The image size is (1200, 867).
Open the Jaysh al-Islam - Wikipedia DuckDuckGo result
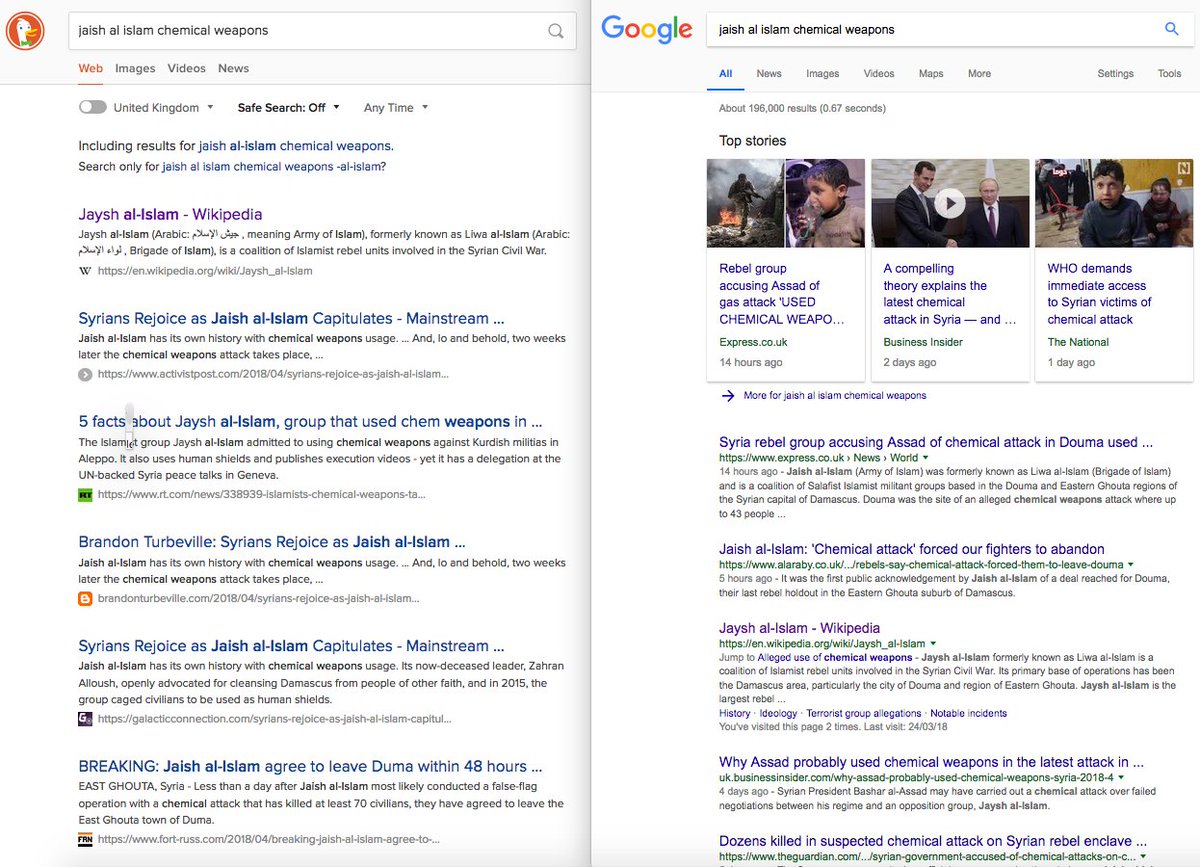click(x=170, y=214)
